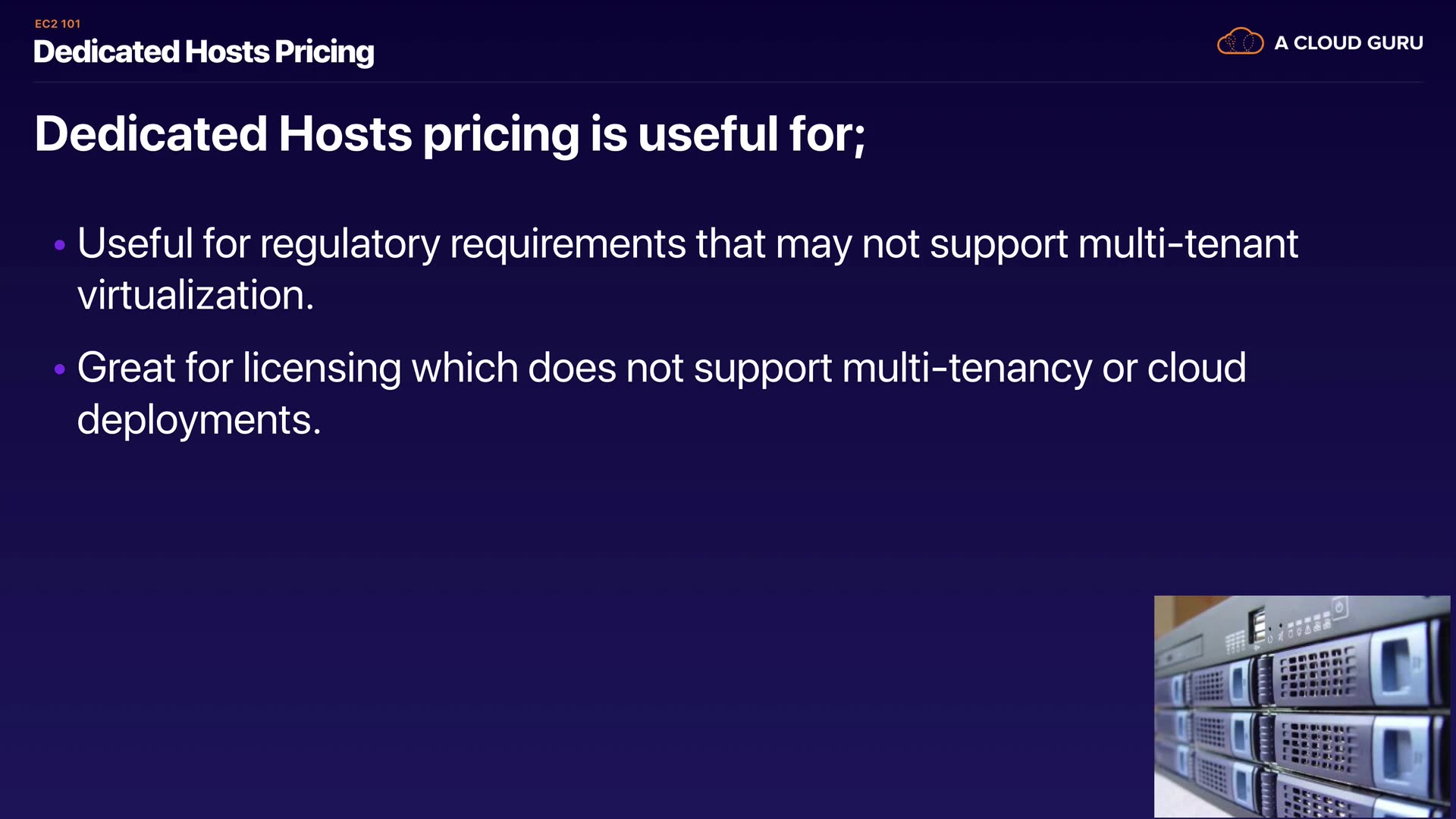Click the word "virtualization." in first bullet

pos(196,295)
